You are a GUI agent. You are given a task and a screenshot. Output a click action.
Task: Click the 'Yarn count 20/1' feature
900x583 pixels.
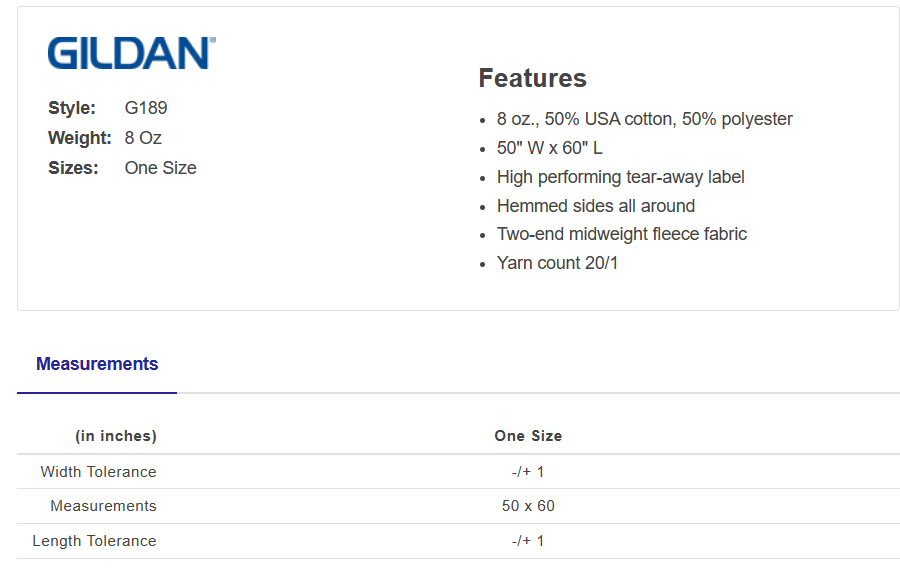pos(557,263)
